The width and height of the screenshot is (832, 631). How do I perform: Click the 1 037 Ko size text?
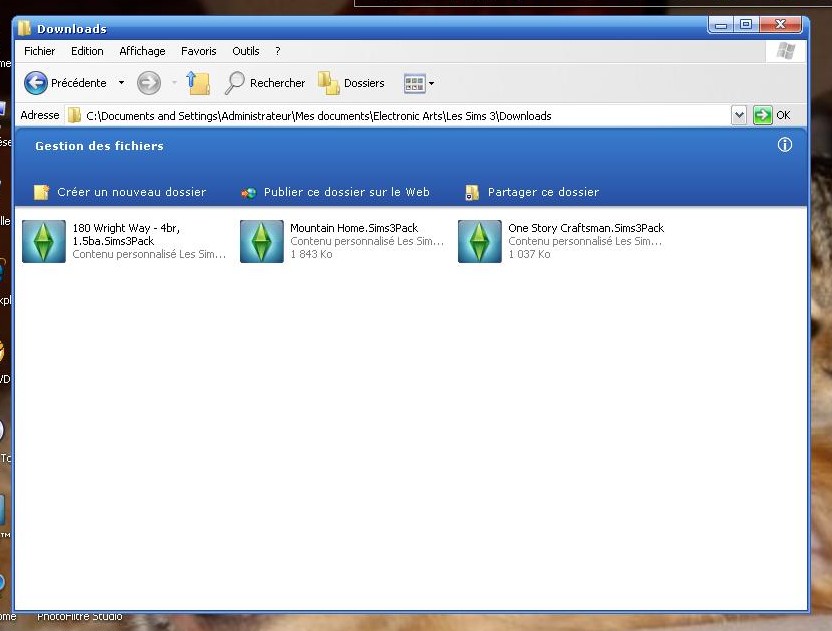pos(529,254)
